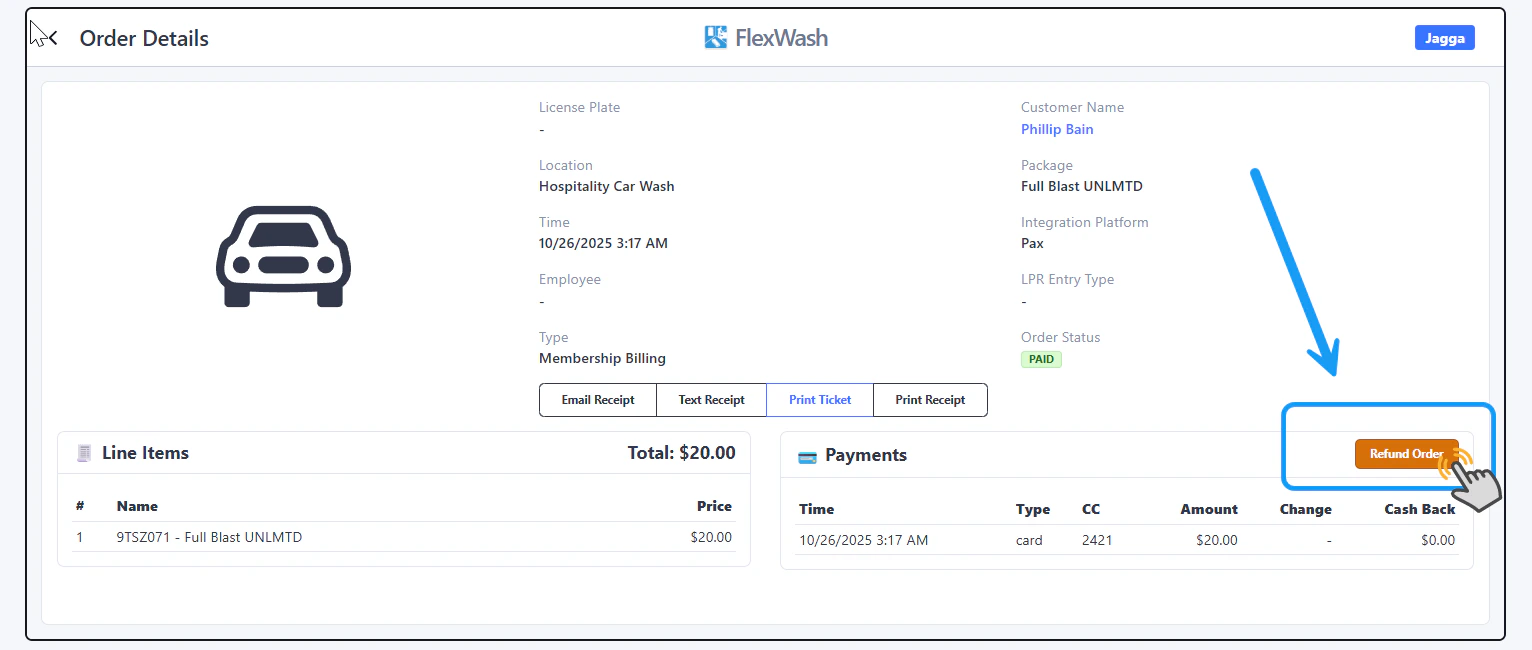Click Print Ticket
Viewport: 1532px width, 650px height.
(820, 400)
